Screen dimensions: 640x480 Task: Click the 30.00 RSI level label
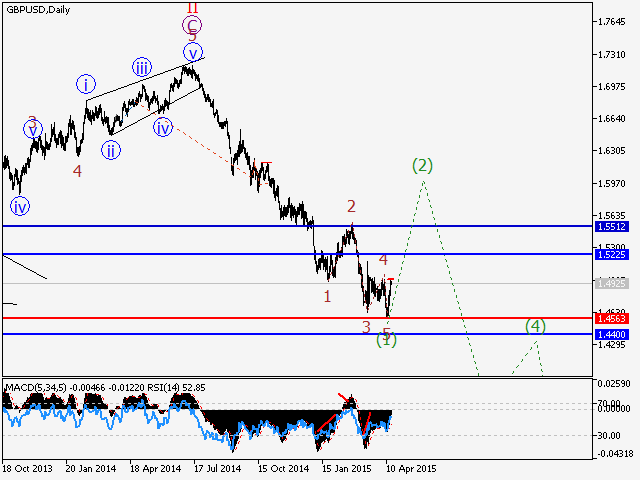609,436
